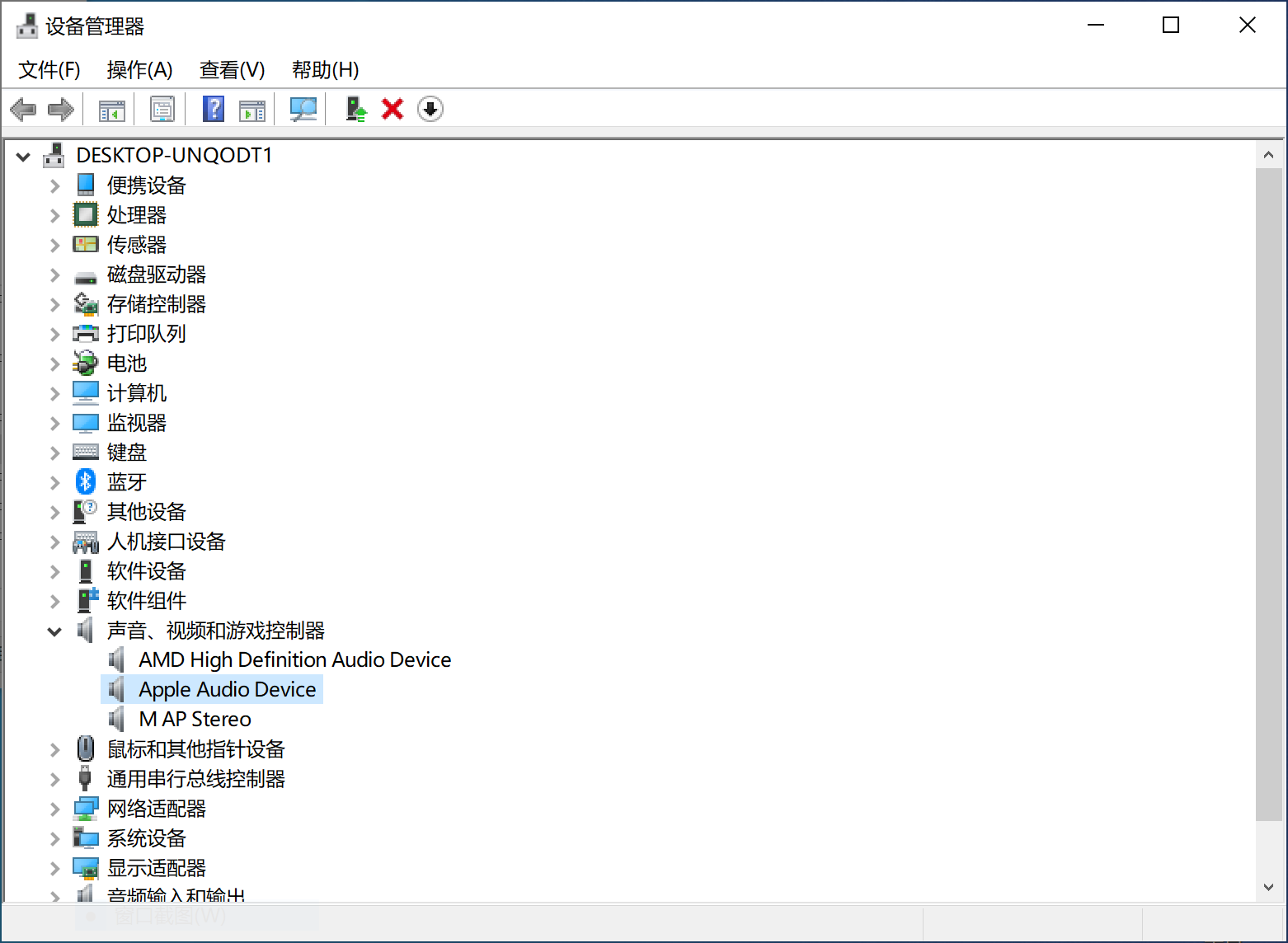Collapse the 声音、视频和游戏控制器 category
The height and width of the screenshot is (943, 1288).
pos(54,631)
